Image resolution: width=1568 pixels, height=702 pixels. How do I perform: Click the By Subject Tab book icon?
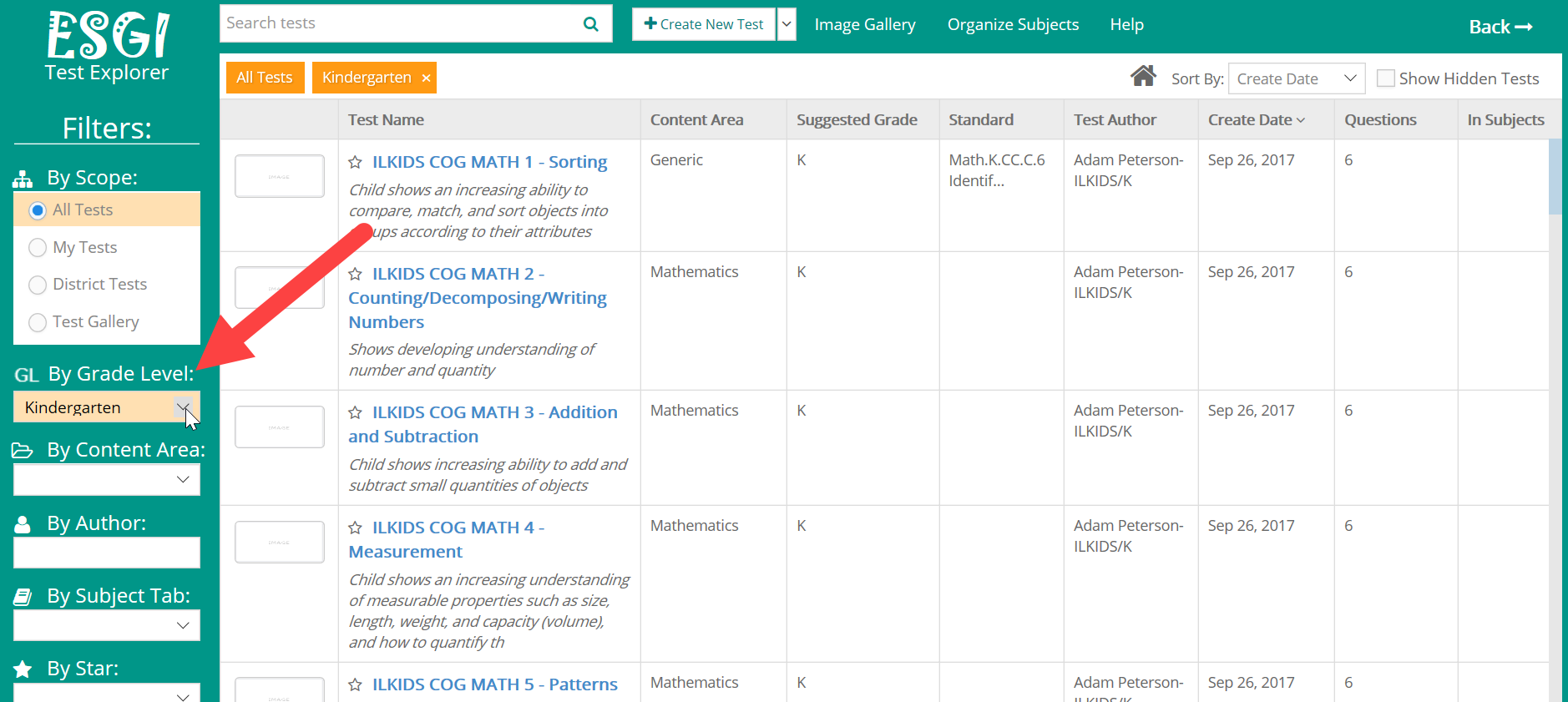click(23, 597)
